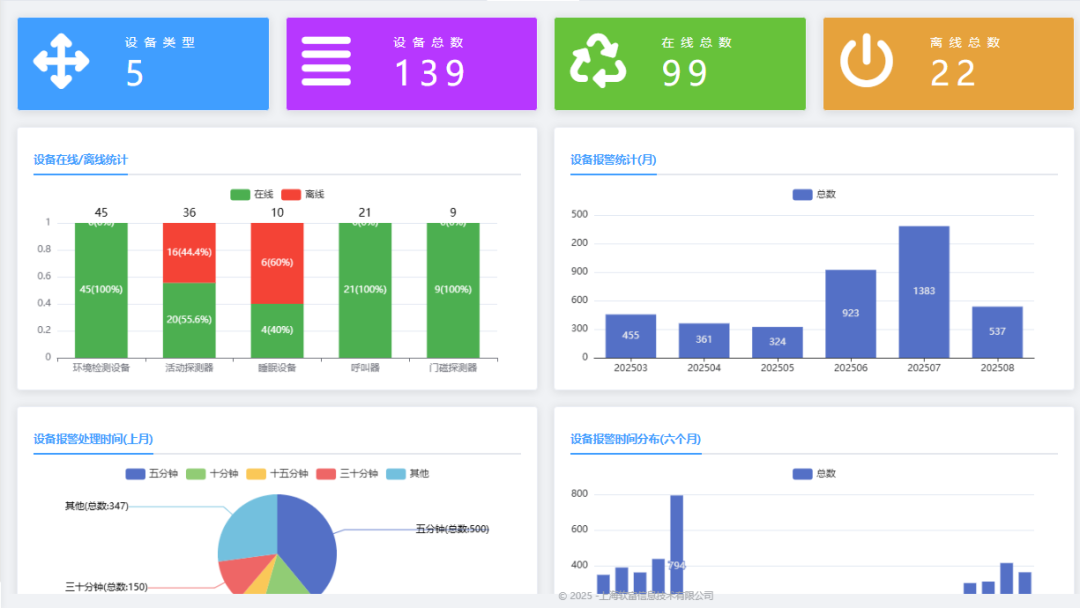
Task: Toggle the red 离线 legend item
Action: coord(302,194)
